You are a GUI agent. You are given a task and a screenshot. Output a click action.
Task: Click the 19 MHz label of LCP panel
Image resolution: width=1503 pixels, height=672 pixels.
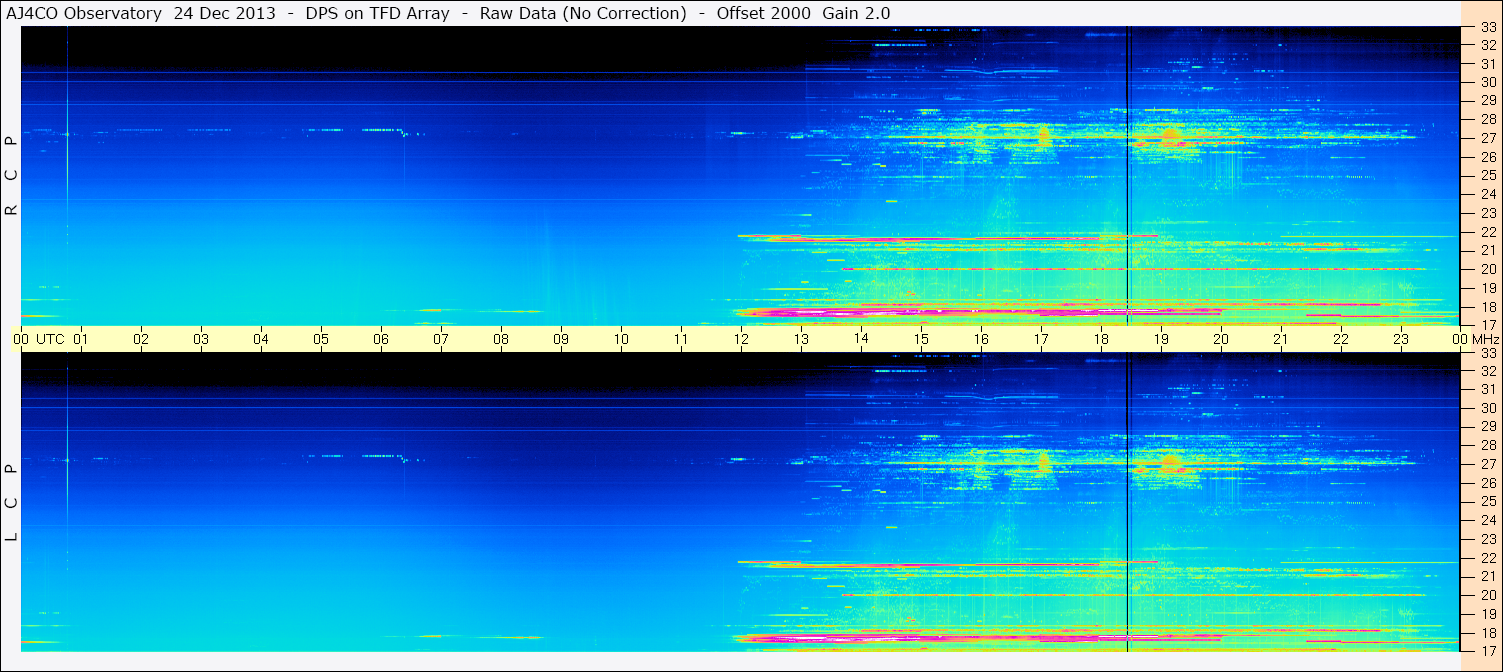[x=1488, y=614]
